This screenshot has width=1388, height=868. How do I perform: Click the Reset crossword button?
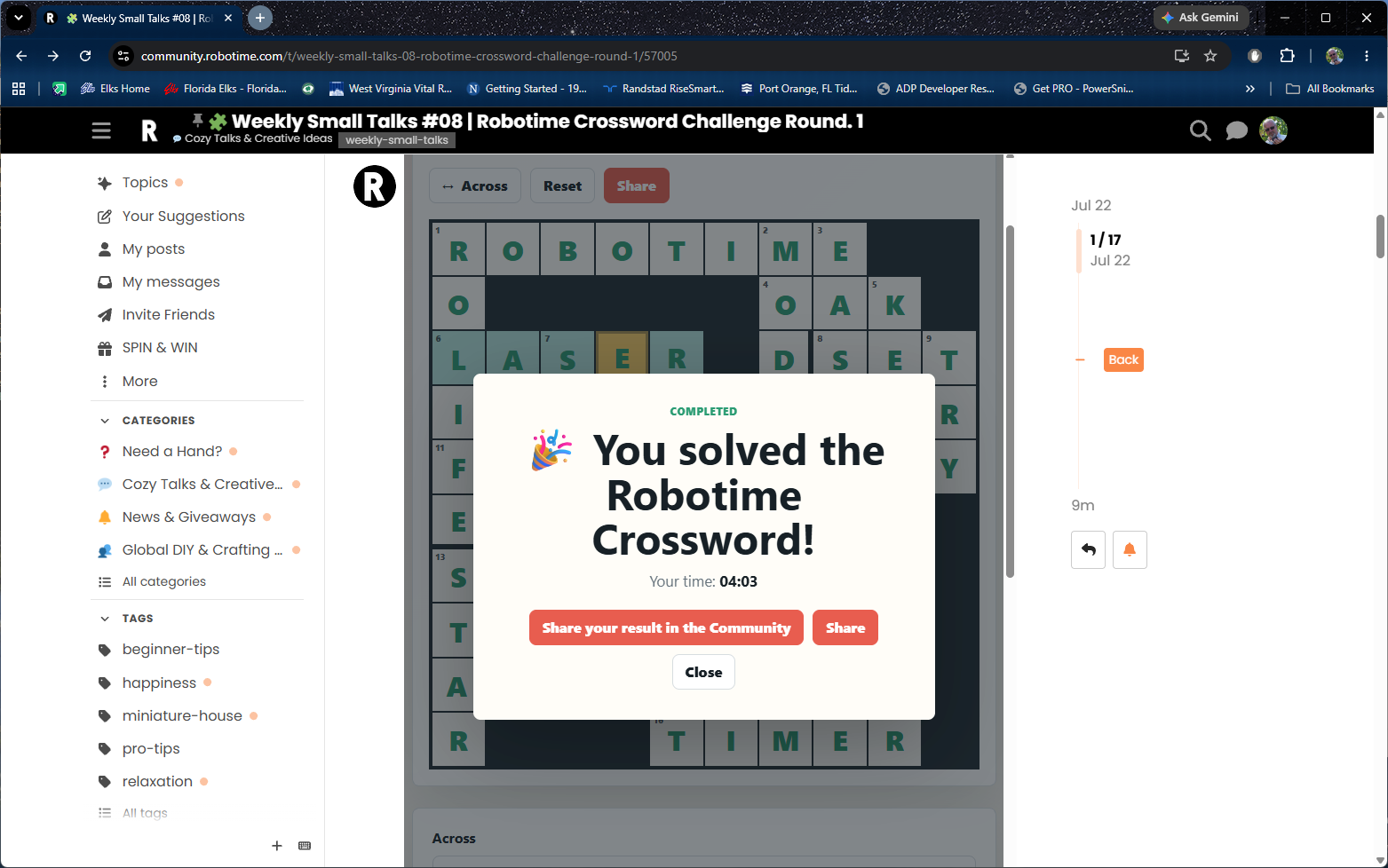pyautogui.click(x=563, y=186)
